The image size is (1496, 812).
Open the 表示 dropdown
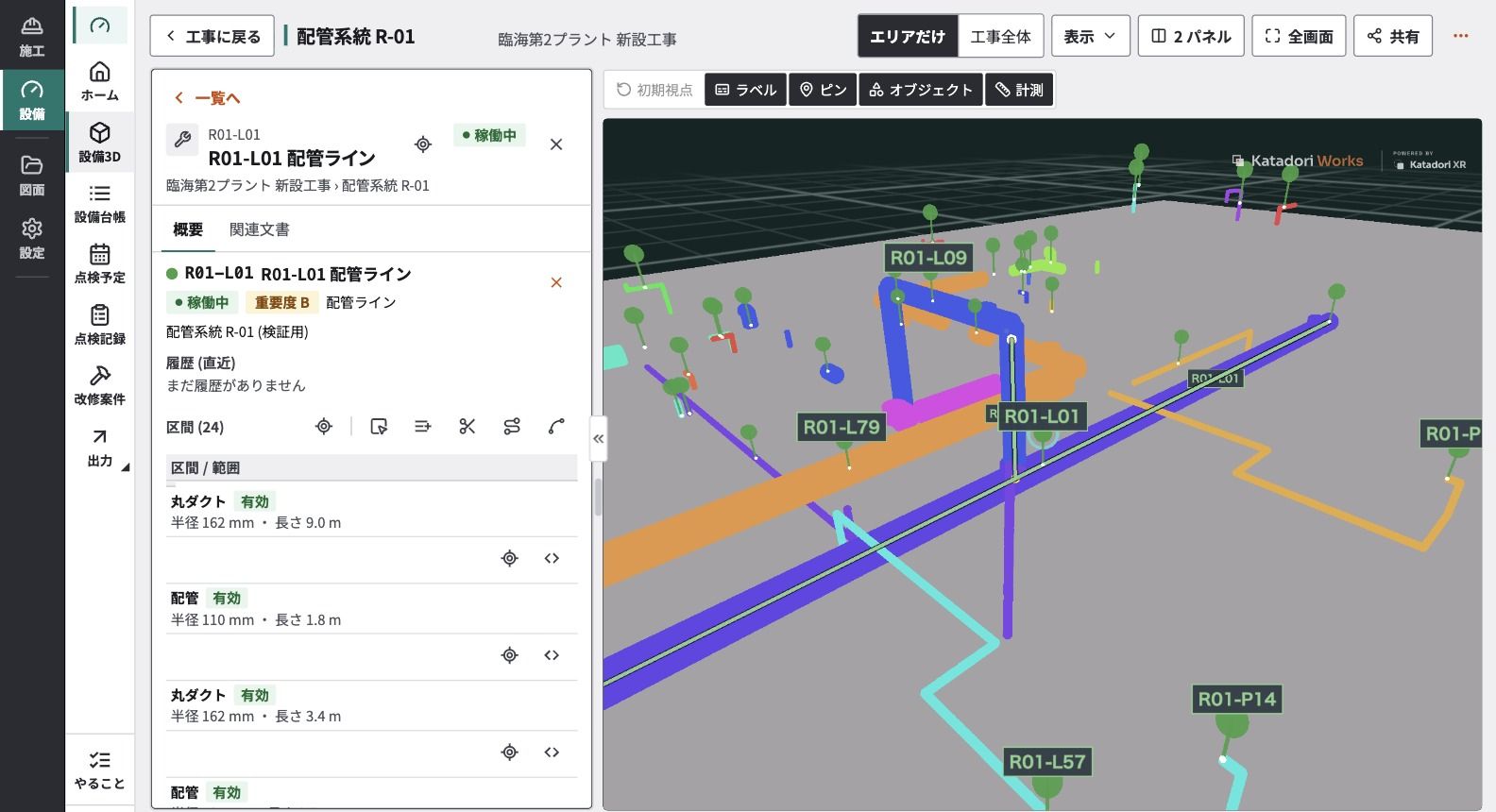pyautogui.click(x=1090, y=36)
